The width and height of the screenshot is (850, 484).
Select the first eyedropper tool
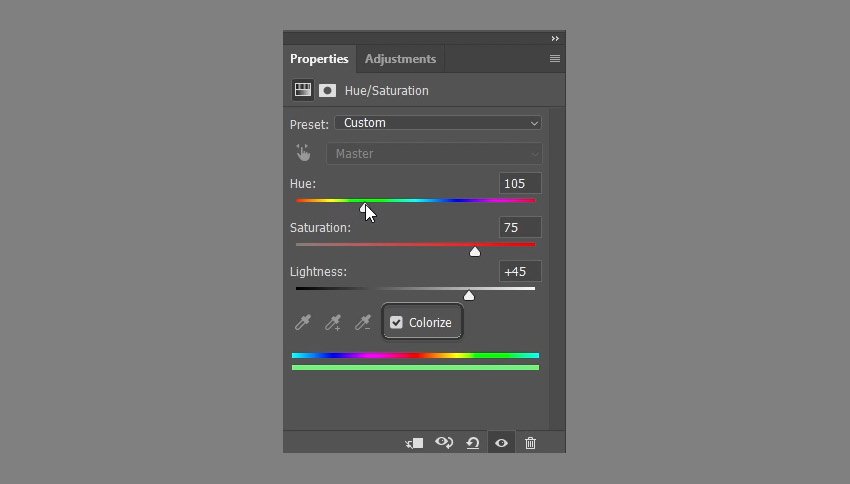point(302,322)
